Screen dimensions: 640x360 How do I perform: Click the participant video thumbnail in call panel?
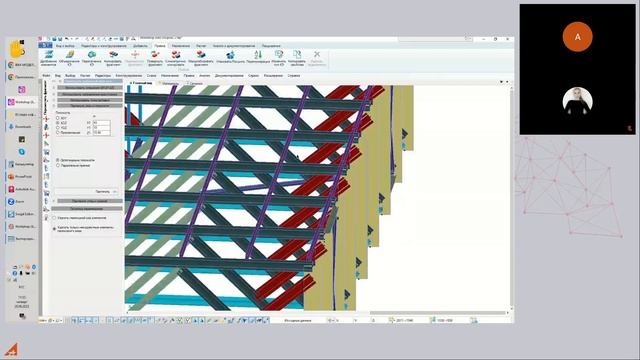pos(577,101)
